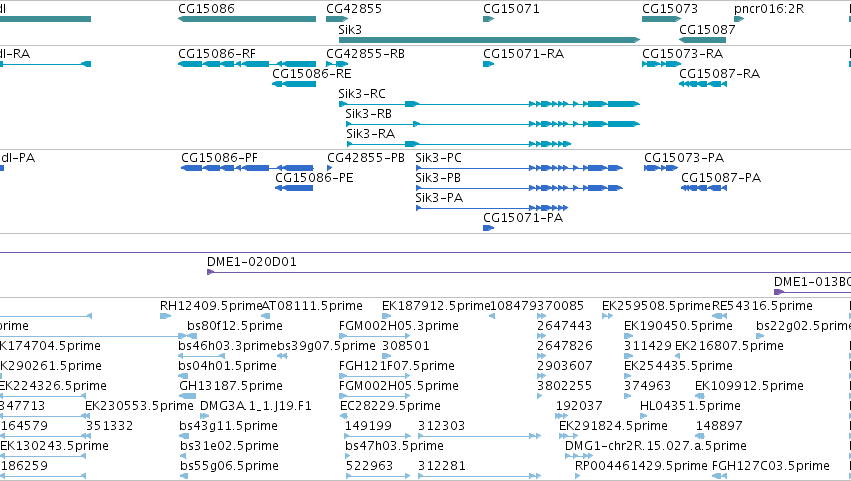
Task: Click the 108479370085 EST label
Action: click(537, 306)
